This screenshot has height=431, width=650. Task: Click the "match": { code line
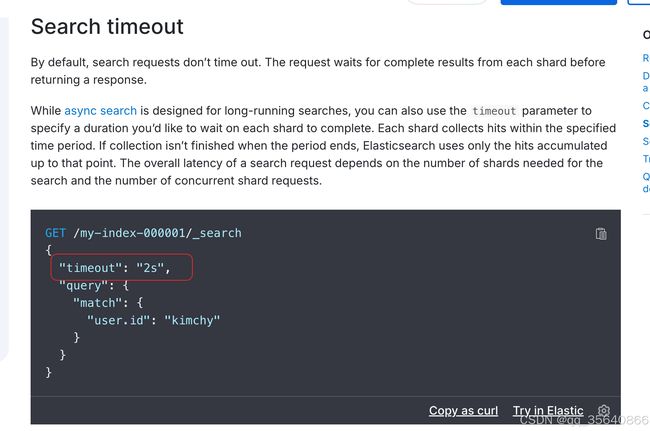pos(108,303)
